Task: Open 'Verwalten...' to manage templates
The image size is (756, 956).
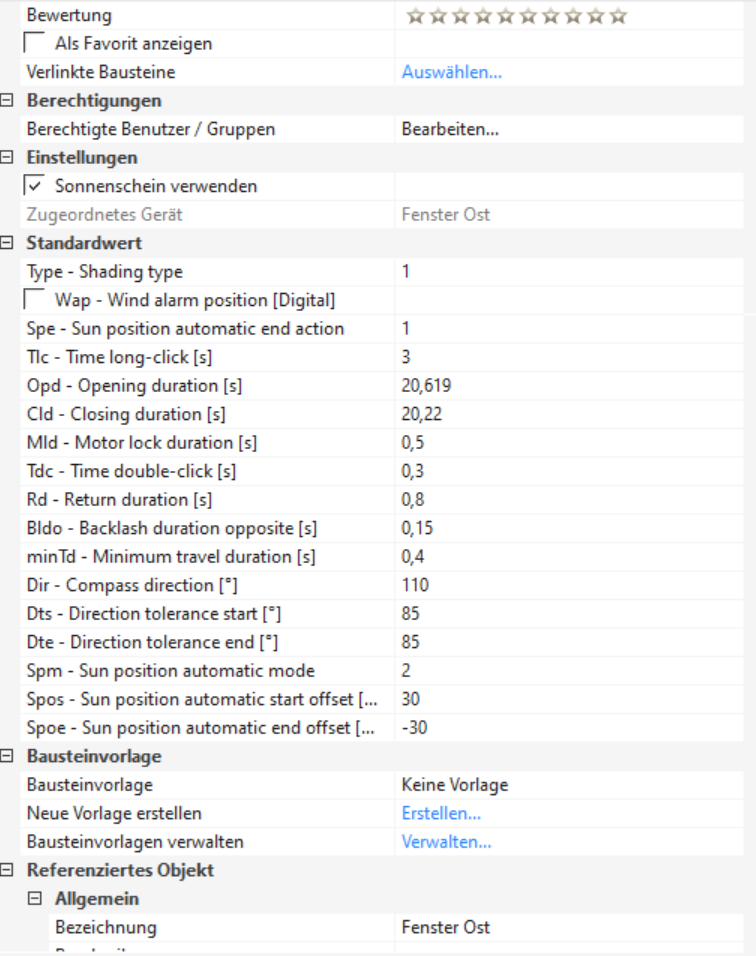Action: tap(446, 842)
